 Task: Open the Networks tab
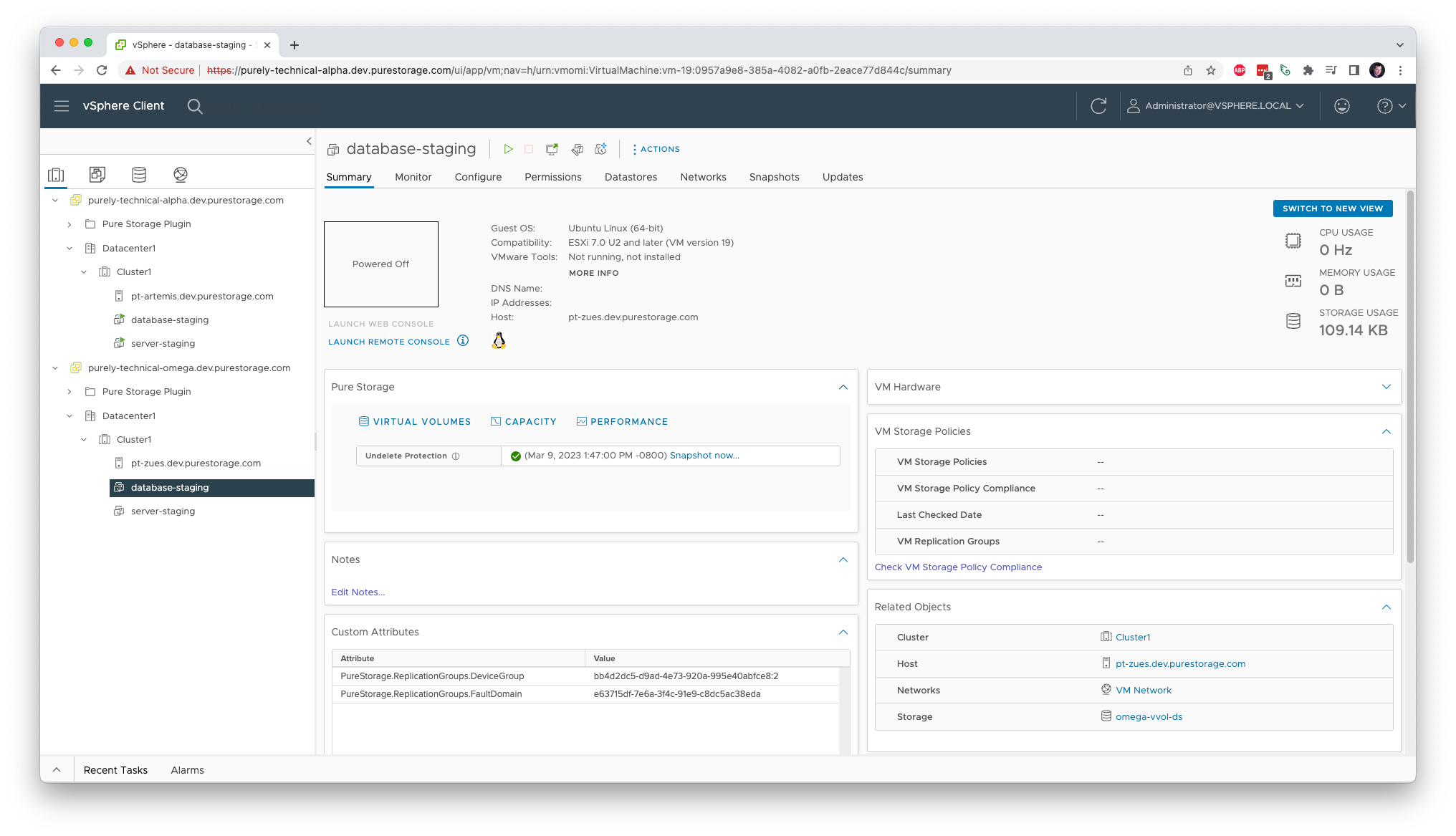tap(703, 177)
